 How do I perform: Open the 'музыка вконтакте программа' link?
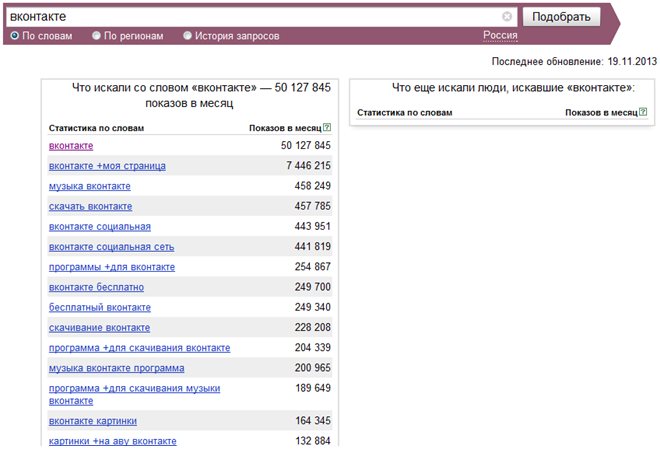point(117,368)
